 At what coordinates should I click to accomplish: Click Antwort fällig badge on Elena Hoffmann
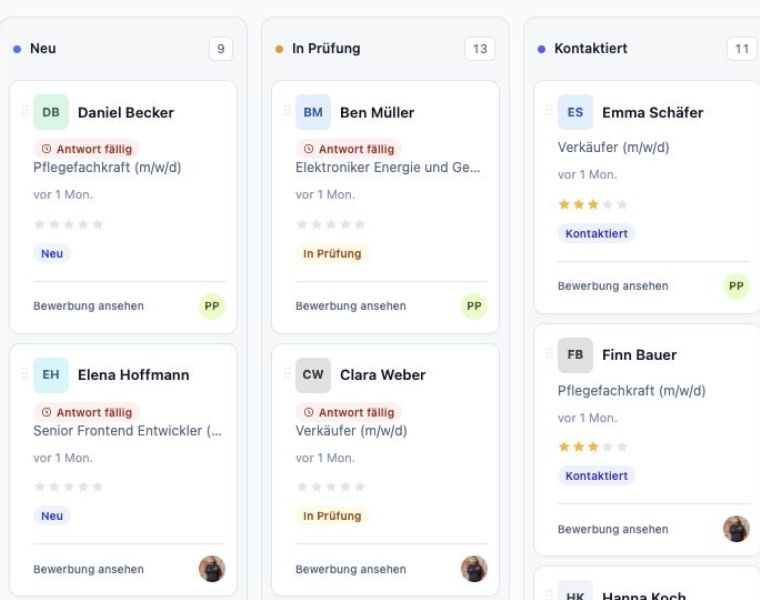click(87, 412)
